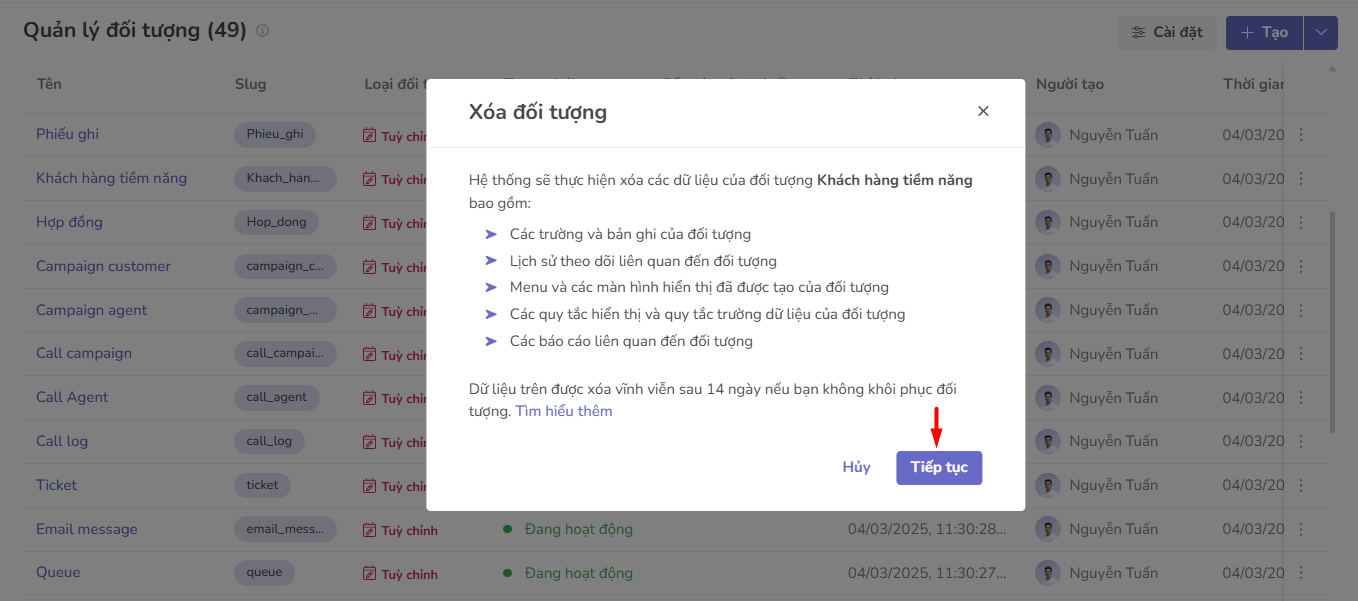1358x601 pixels.
Task: Open the Ticket object link
Action: [x=56, y=485]
